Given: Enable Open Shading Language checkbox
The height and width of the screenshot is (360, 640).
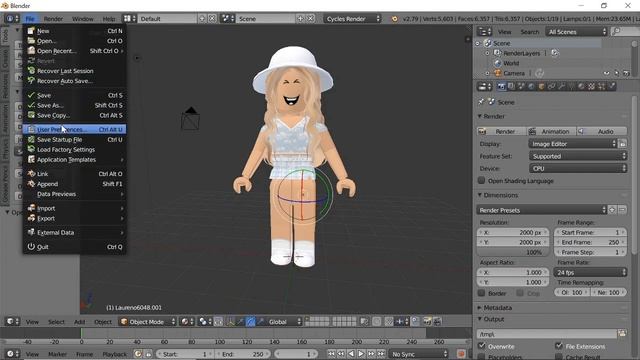Looking at the screenshot, I should click(482, 180).
